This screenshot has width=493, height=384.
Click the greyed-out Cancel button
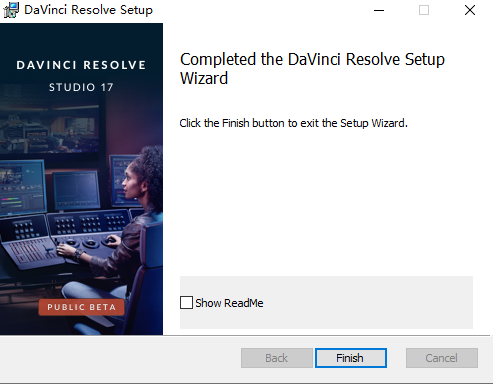tap(442, 358)
